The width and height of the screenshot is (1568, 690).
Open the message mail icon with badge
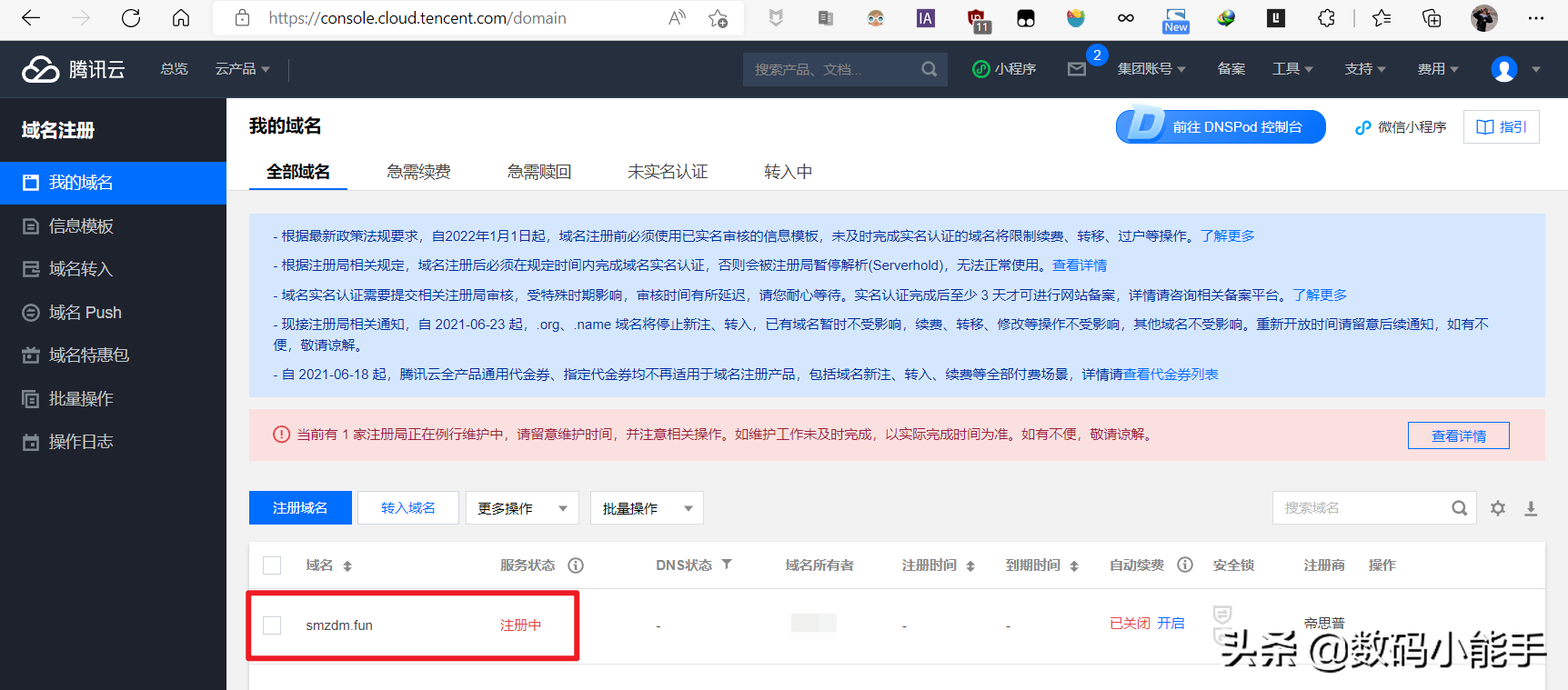click(1077, 69)
